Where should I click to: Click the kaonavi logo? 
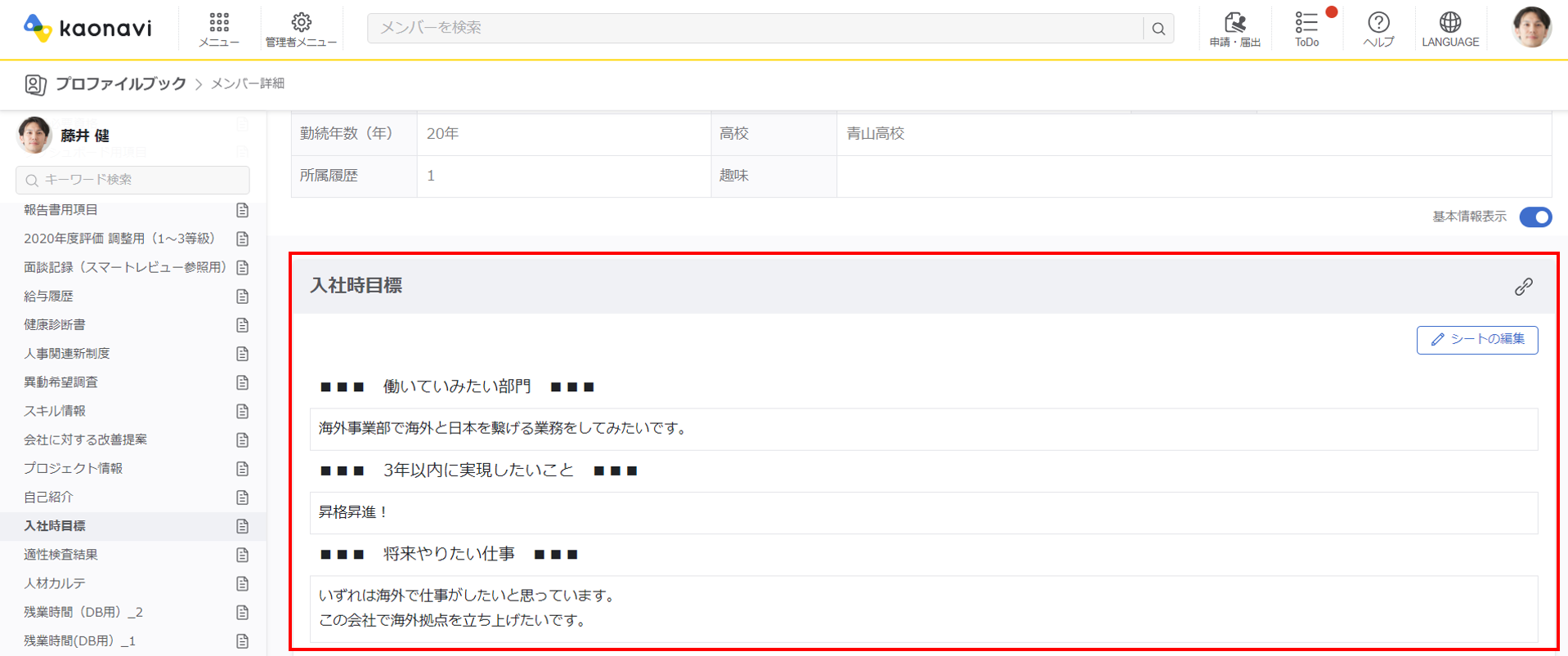87,28
